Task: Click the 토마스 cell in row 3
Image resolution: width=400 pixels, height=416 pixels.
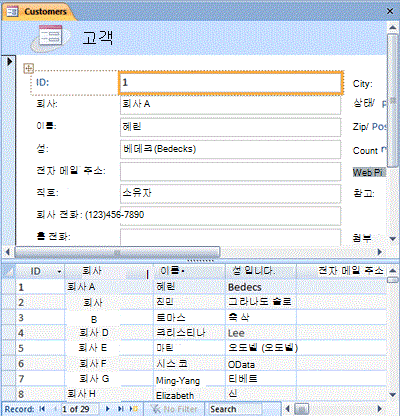Action: point(189,317)
